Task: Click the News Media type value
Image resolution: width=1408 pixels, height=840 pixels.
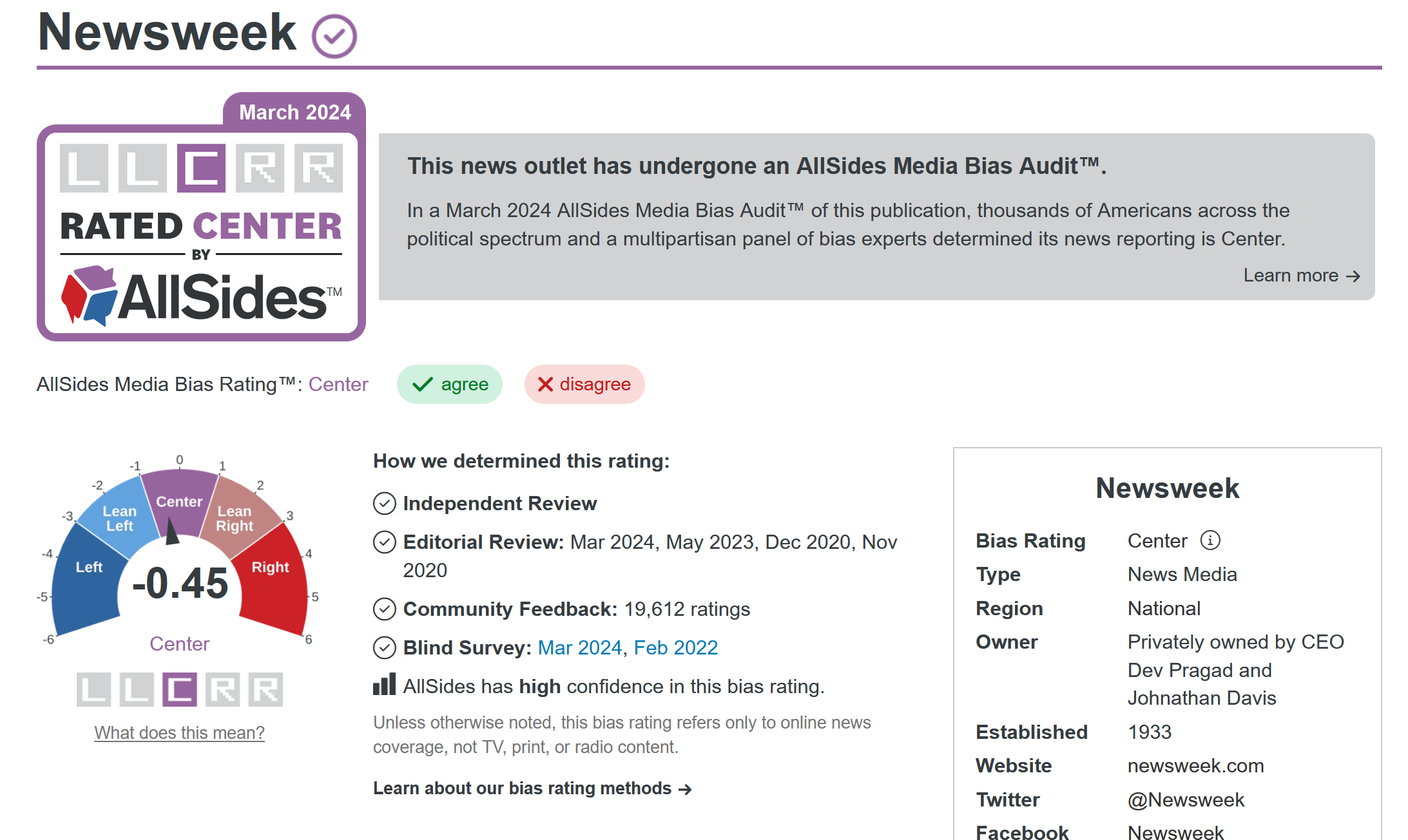Action: point(1182,575)
